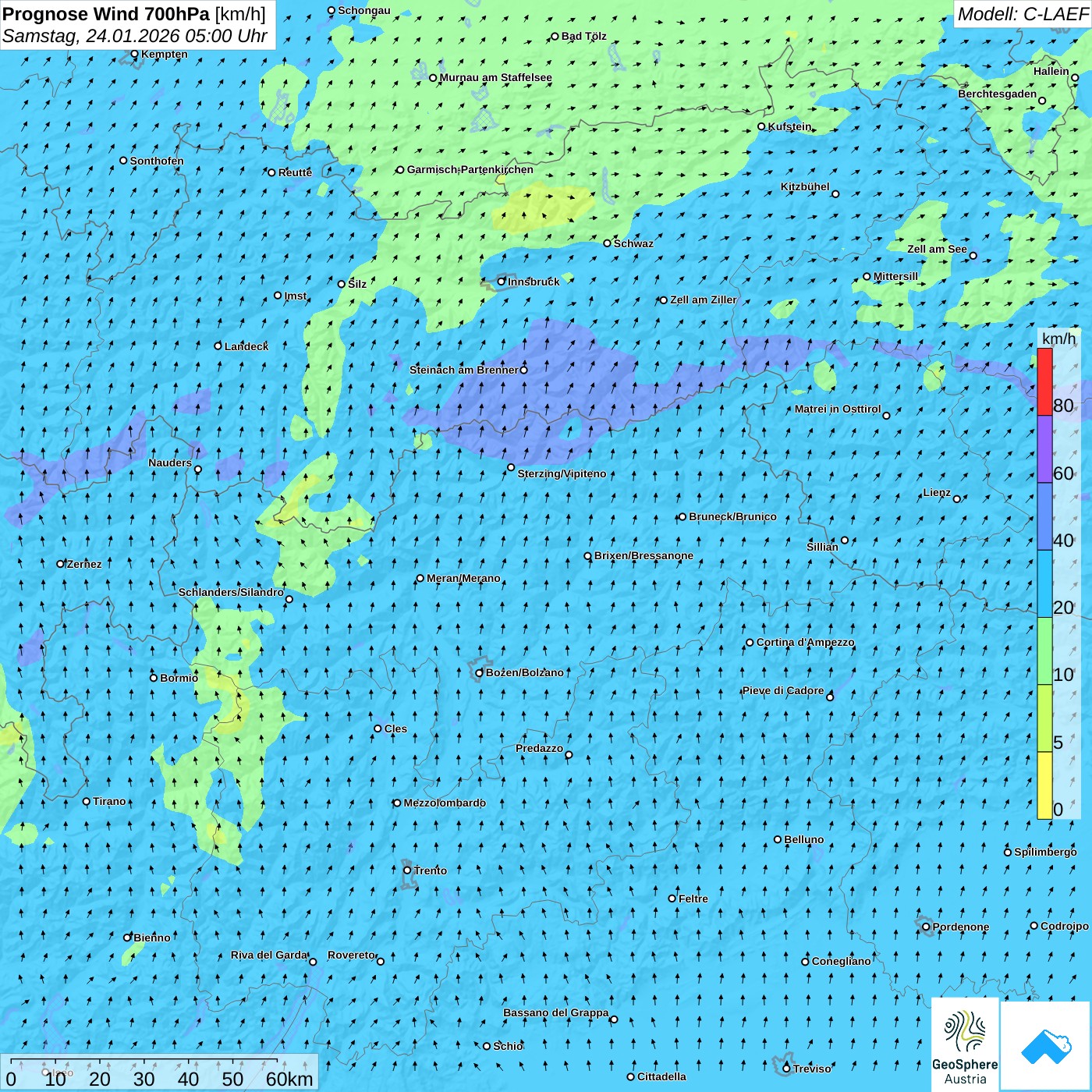
Task: Click the Meran/Merano label
Action: 463,578
